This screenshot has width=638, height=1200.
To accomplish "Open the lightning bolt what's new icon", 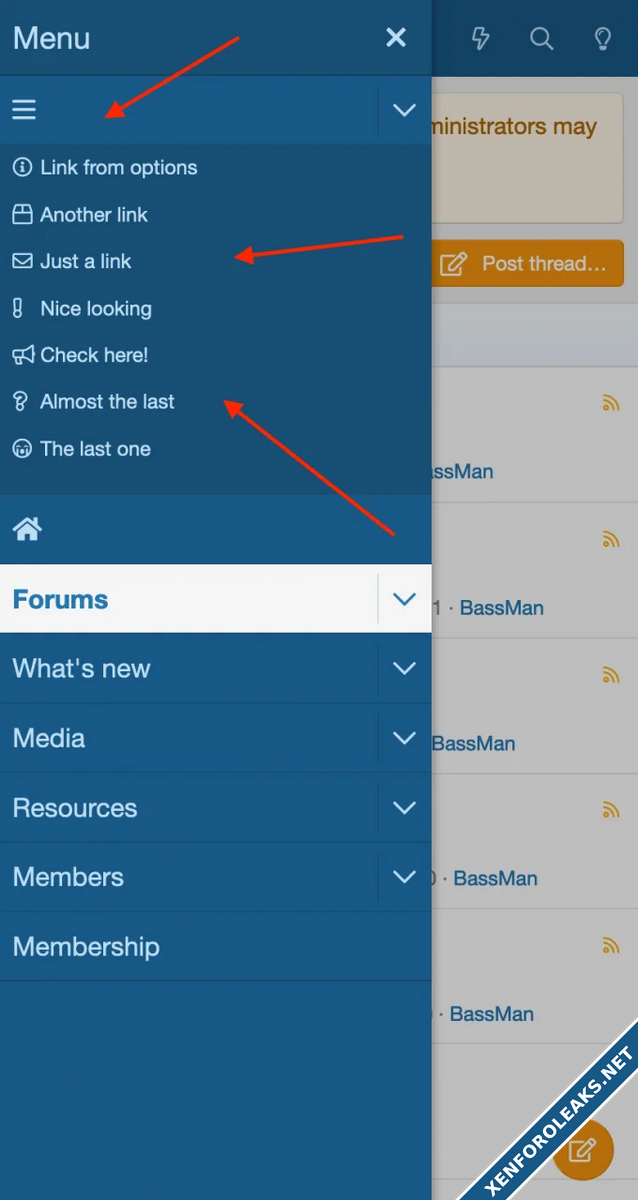I will click(x=481, y=39).
